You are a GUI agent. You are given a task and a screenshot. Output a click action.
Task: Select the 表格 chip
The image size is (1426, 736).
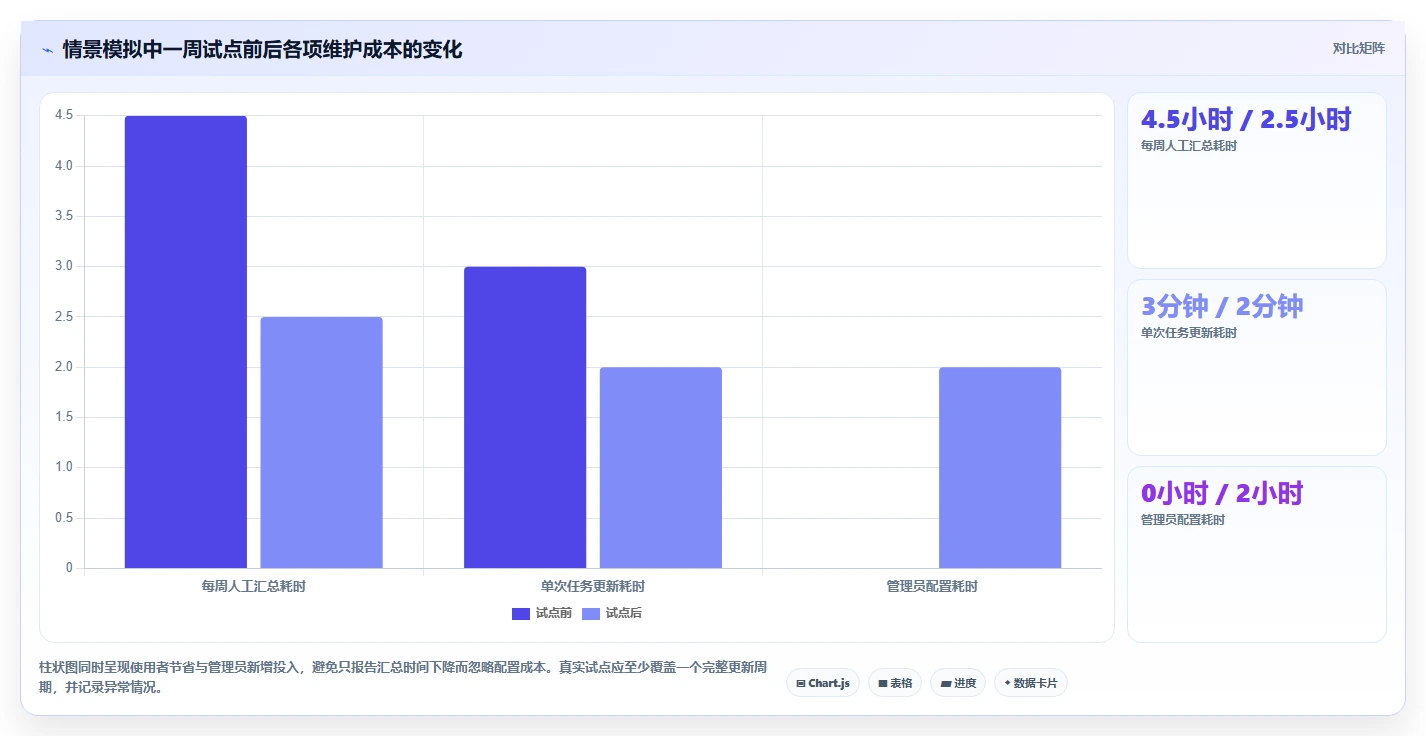(x=895, y=683)
